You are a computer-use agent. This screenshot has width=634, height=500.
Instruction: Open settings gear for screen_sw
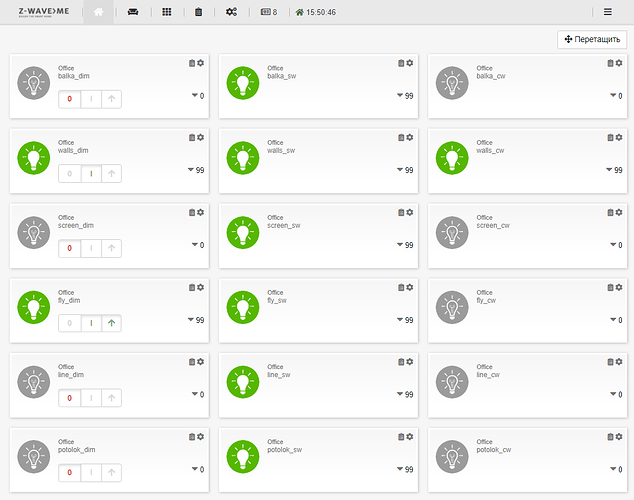pos(410,212)
